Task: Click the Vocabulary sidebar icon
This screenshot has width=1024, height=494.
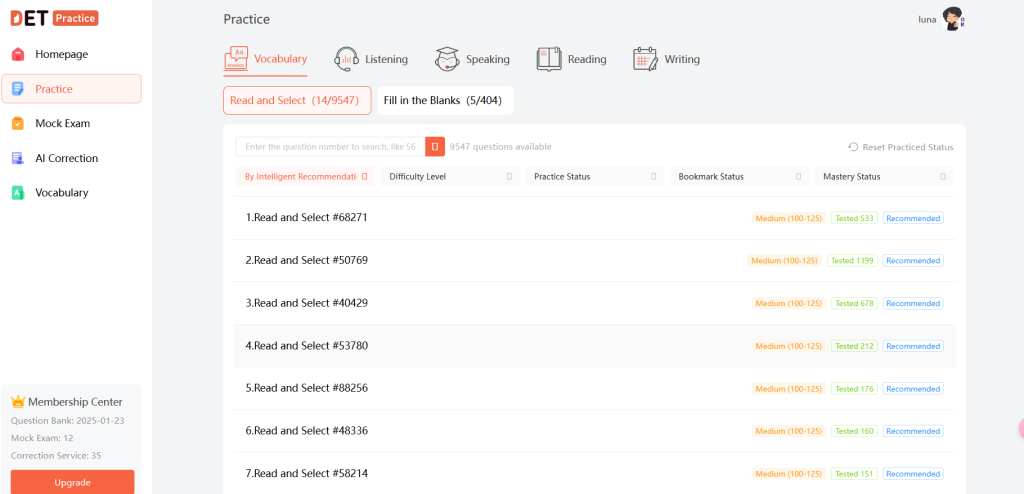Action: pos(18,193)
